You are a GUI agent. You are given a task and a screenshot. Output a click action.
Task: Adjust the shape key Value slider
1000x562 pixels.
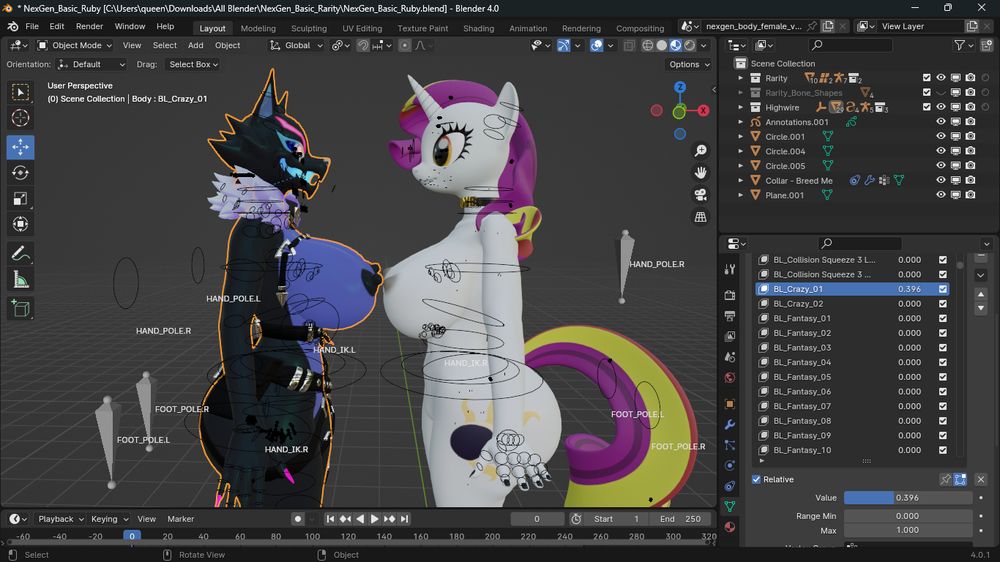tap(908, 498)
